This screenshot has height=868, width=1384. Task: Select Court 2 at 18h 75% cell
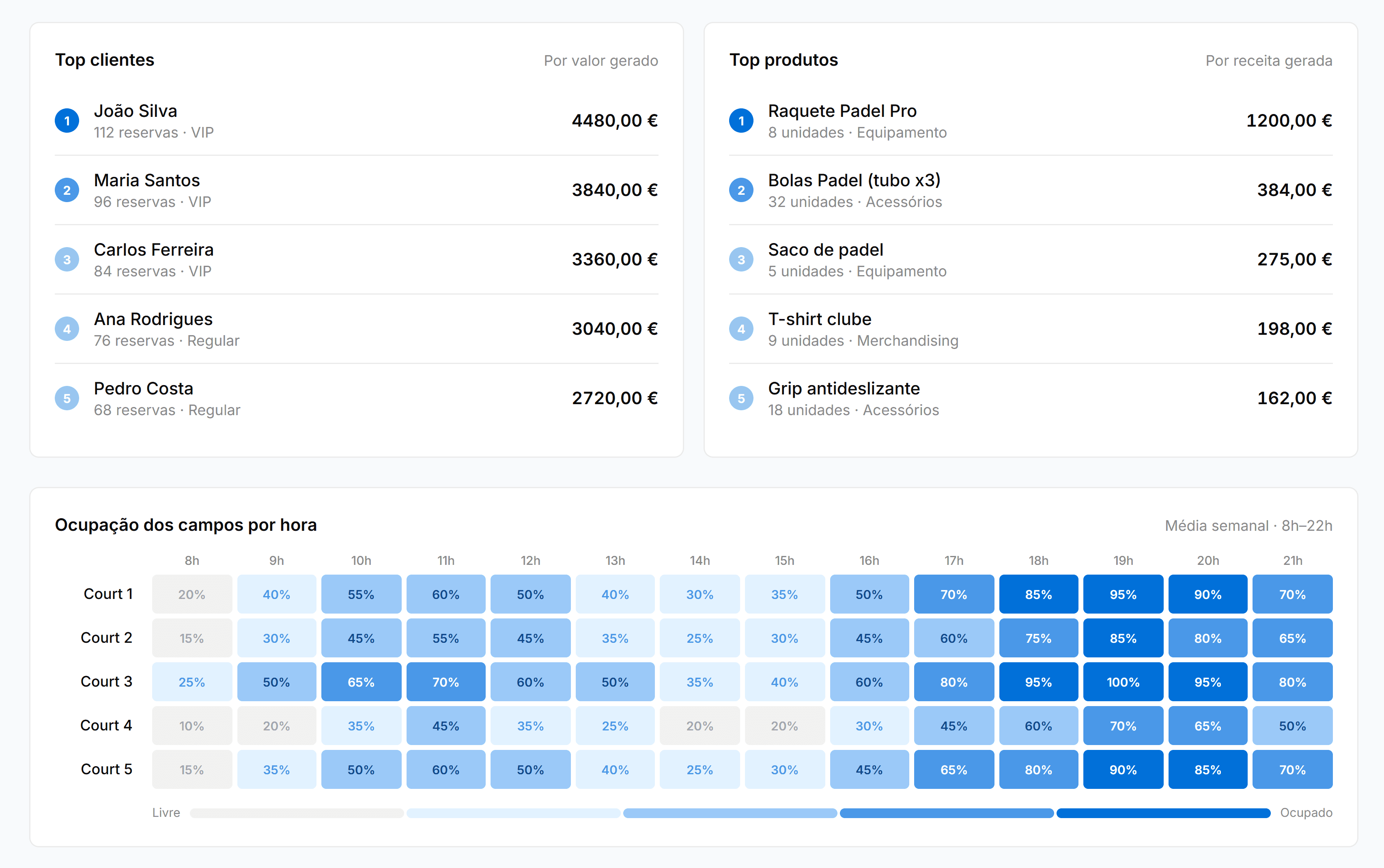tap(1038, 638)
